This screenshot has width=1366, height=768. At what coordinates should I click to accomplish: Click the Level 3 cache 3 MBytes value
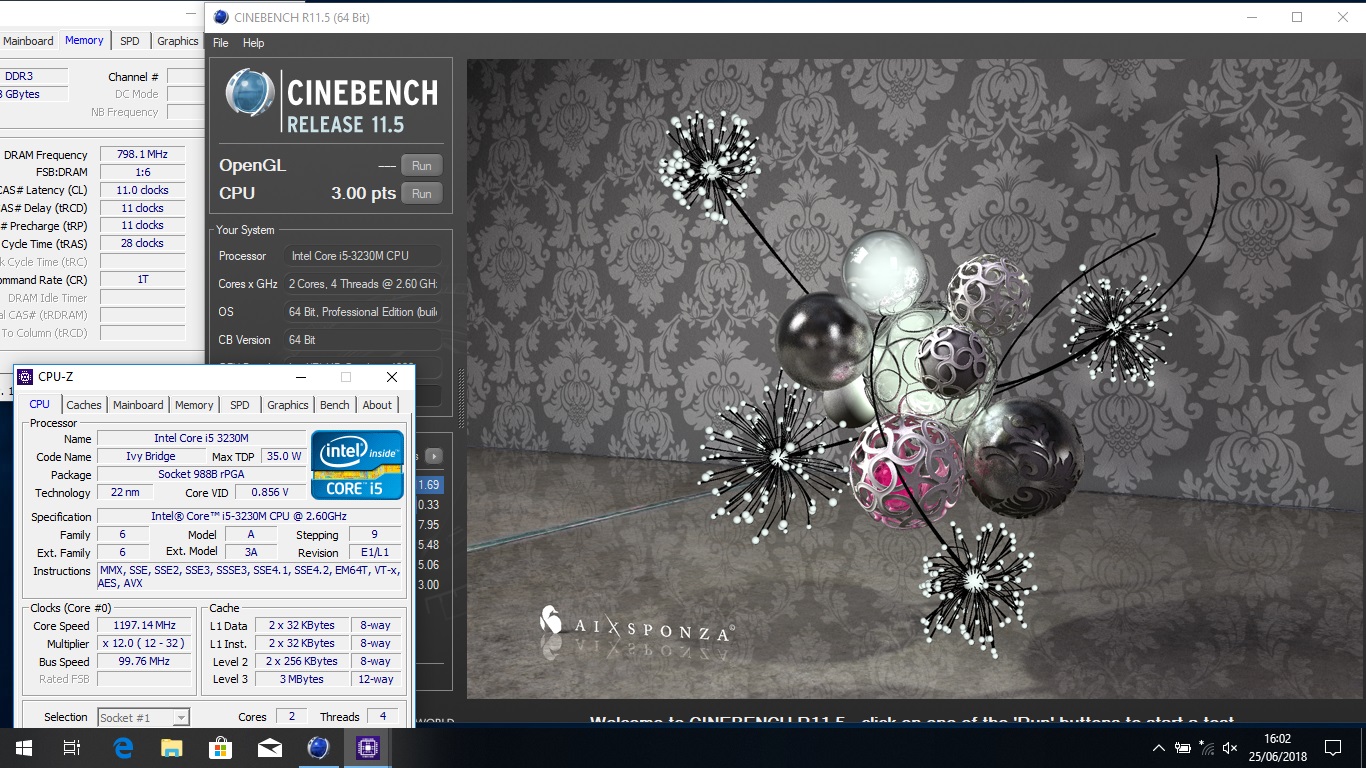[302, 679]
